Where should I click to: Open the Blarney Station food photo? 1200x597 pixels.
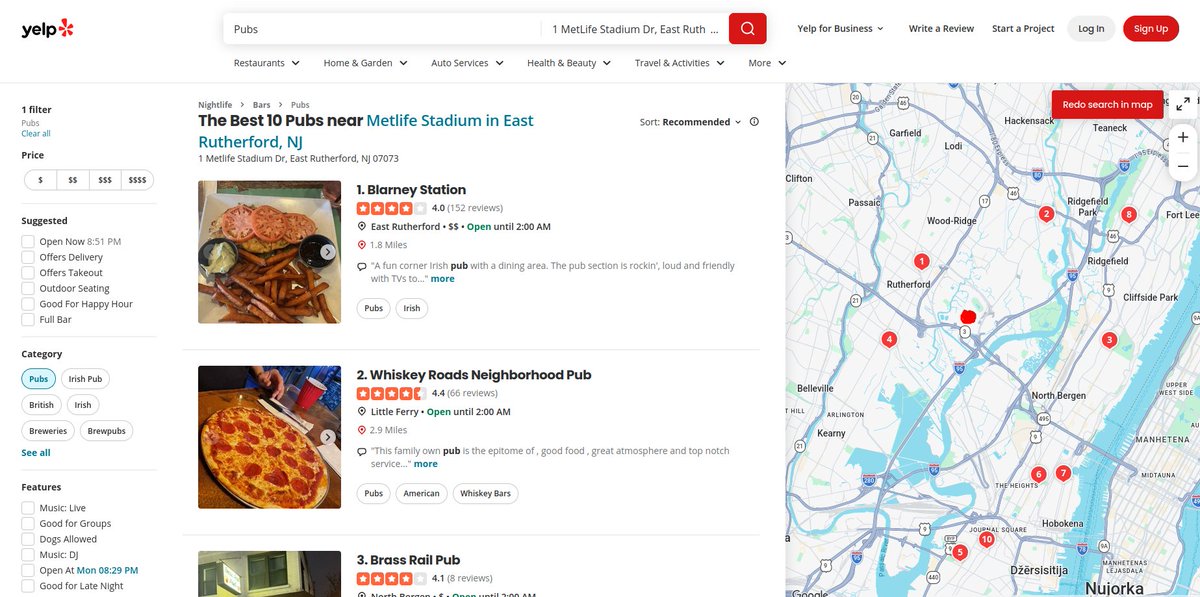pyautogui.click(x=269, y=252)
